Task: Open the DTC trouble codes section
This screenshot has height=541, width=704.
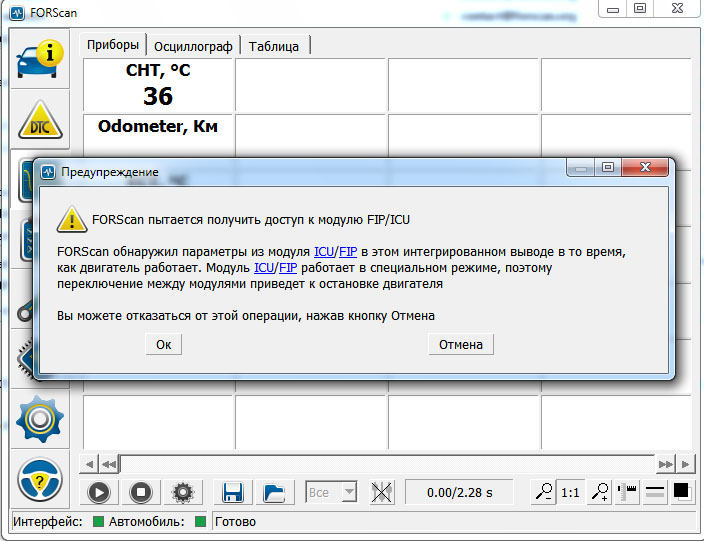Action: click(x=40, y=120)
